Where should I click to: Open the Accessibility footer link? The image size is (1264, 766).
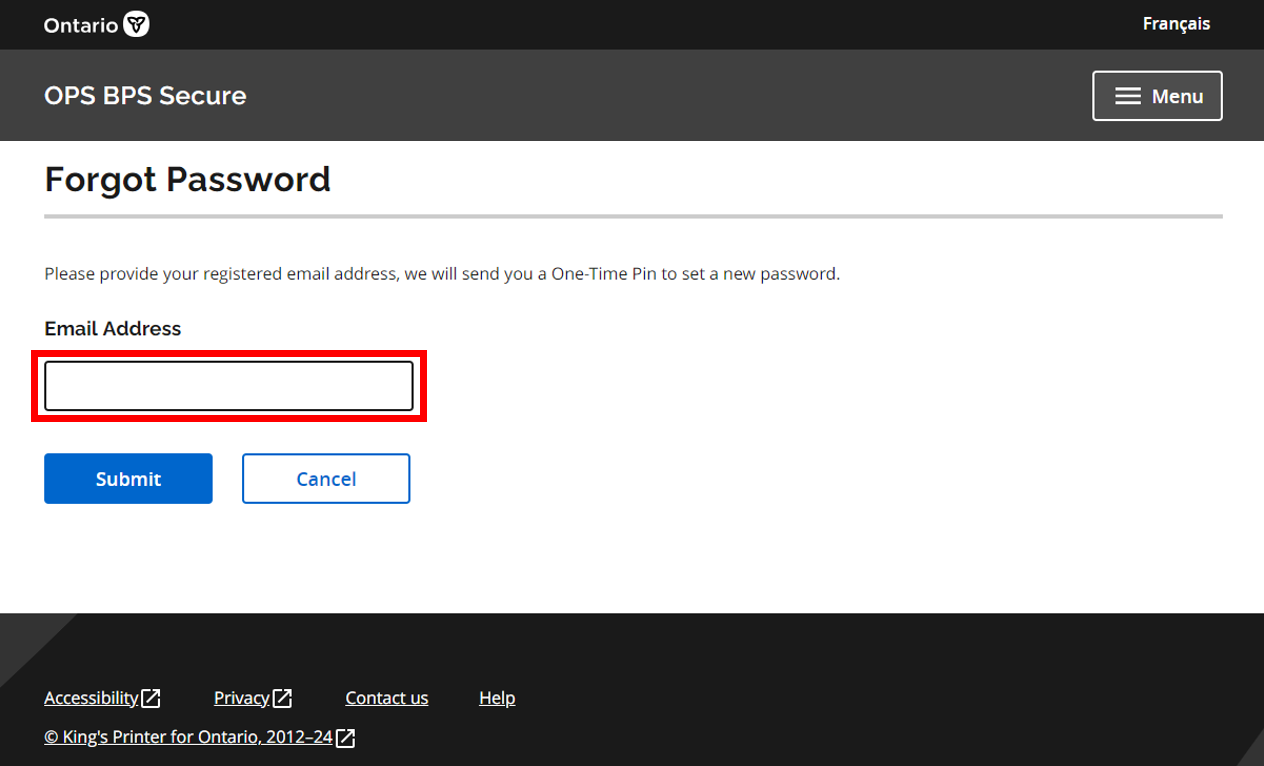91,698
